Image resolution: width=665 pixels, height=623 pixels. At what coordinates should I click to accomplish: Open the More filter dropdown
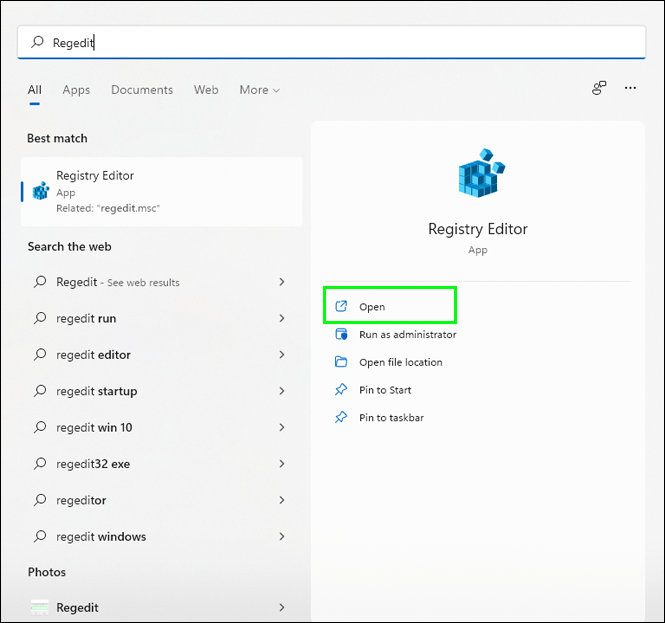point(260,90)
